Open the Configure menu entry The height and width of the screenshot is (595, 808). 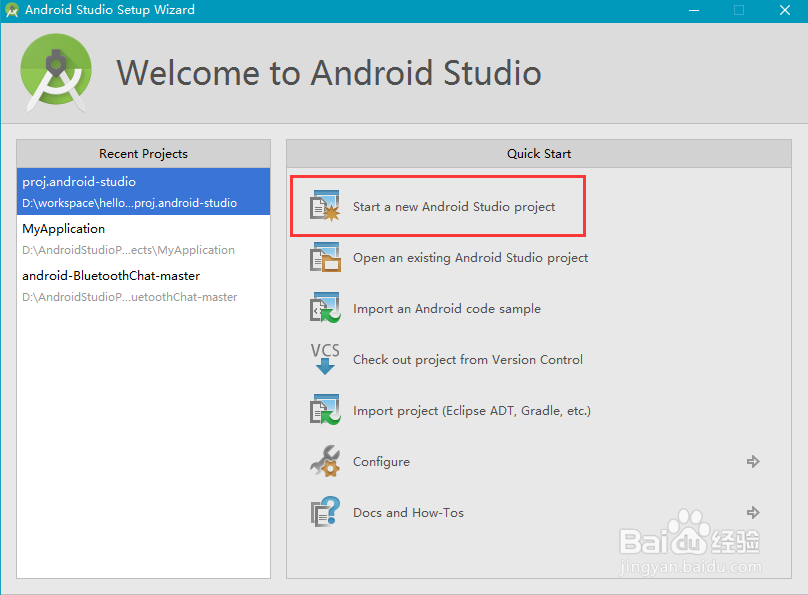(381, 462)
